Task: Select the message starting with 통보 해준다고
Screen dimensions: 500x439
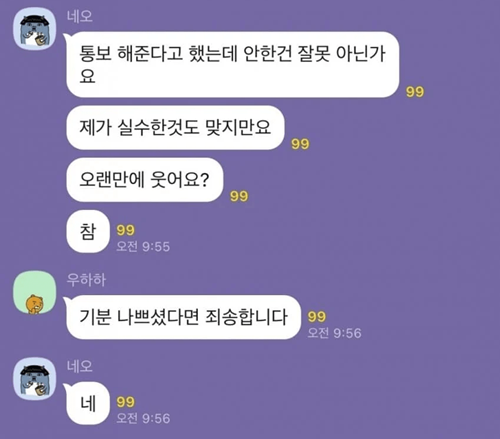Action: pos(232,65)
